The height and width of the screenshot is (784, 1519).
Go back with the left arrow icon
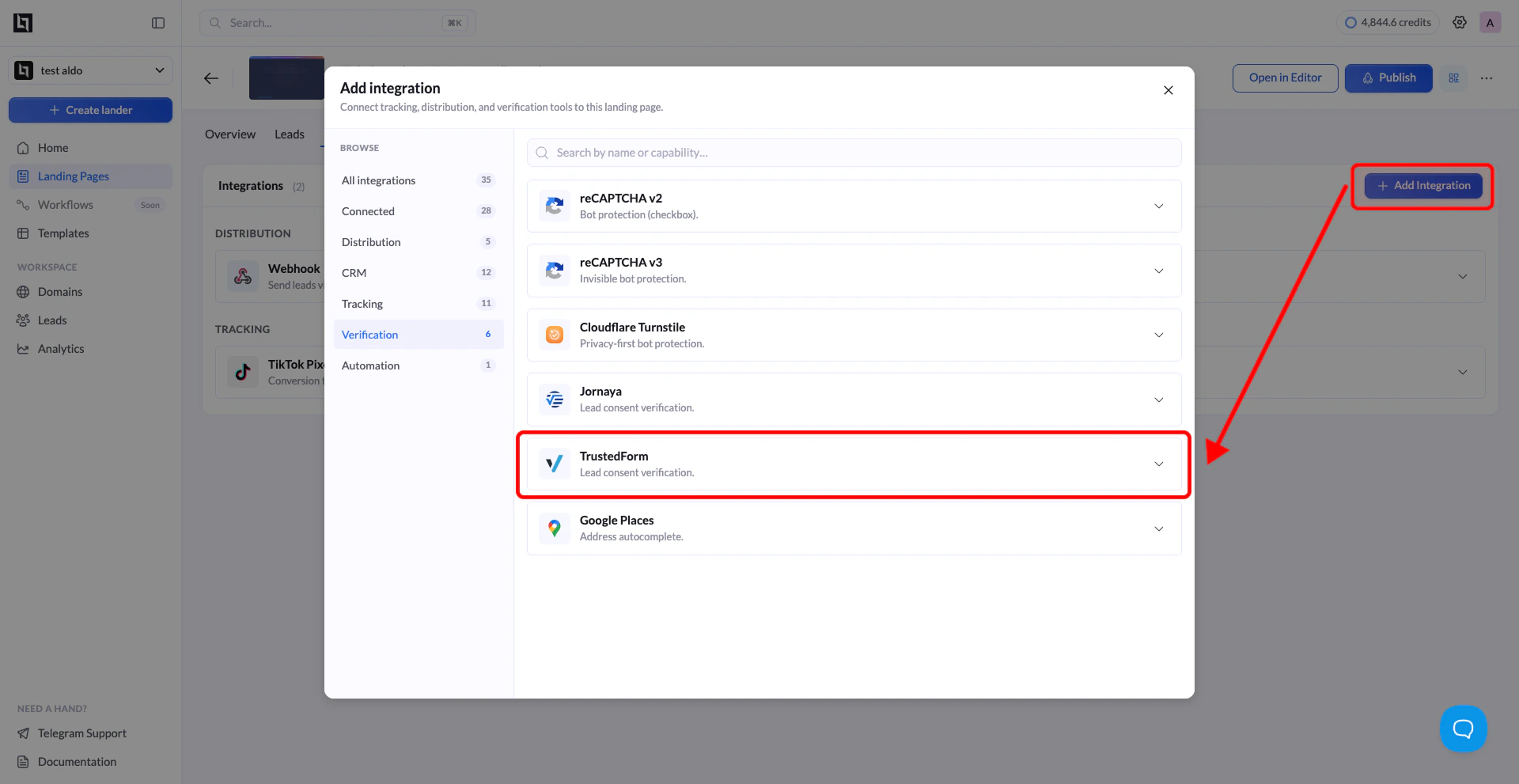(x=211, y=78)
